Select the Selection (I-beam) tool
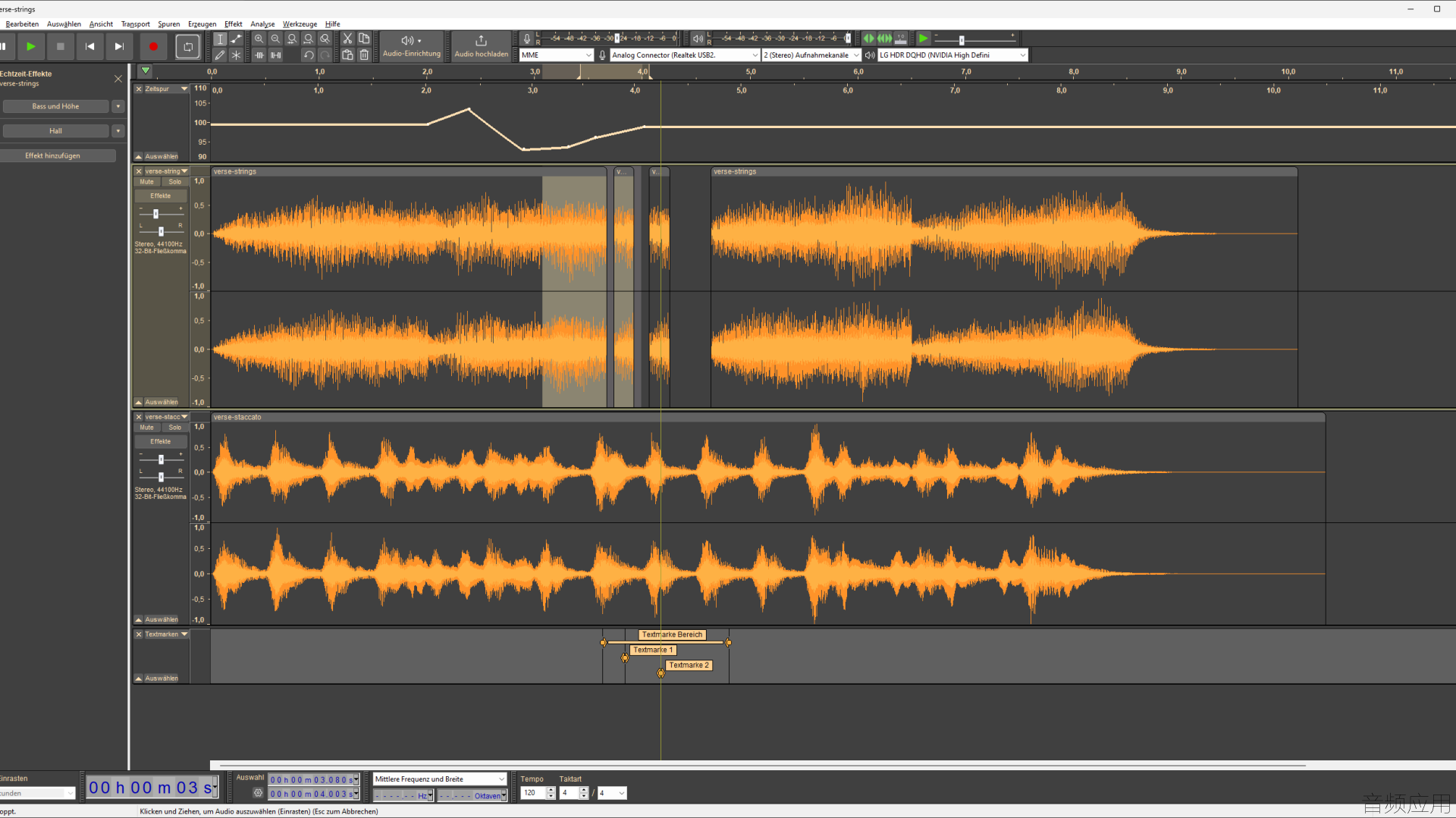 tap(220, 39)
